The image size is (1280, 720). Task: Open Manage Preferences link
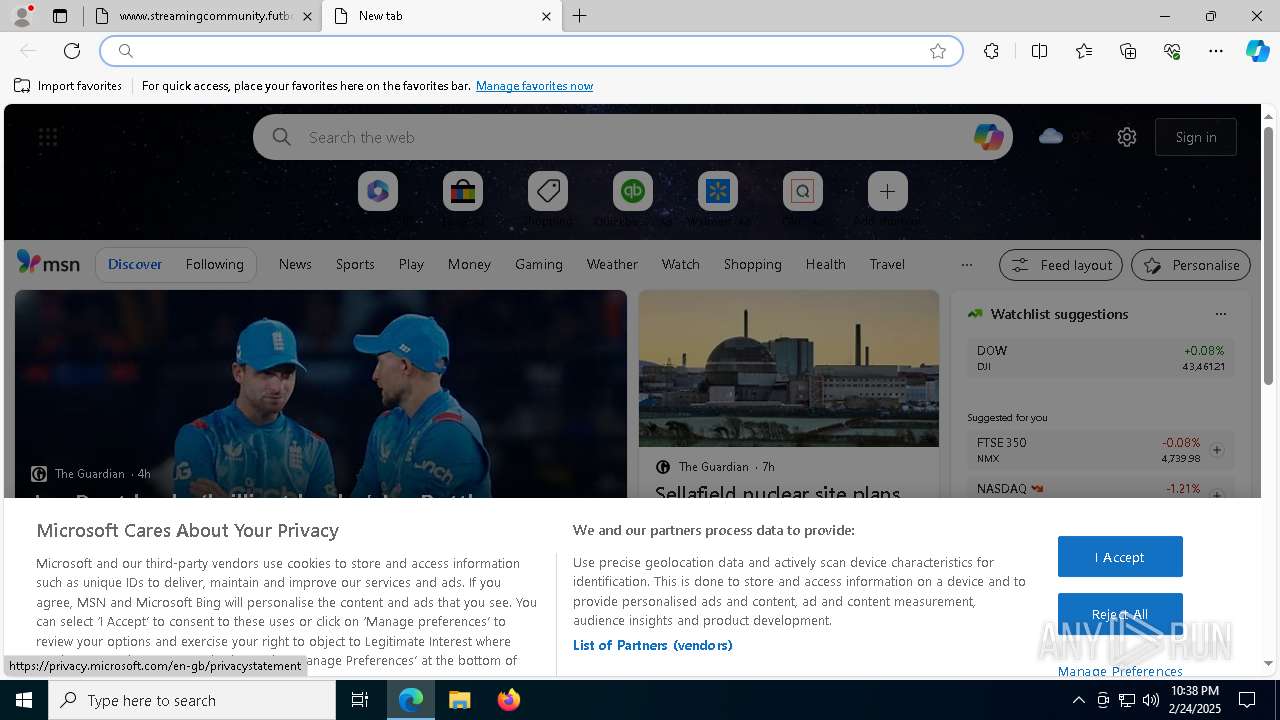coord(1120,671)
